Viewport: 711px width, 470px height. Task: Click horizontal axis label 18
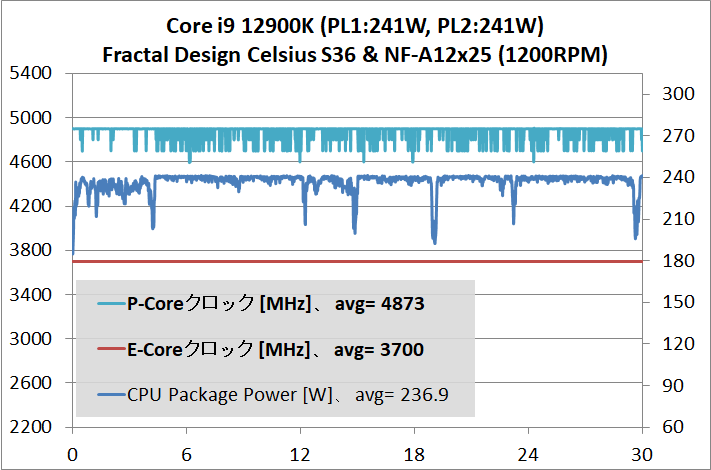(x=414, y=455)
